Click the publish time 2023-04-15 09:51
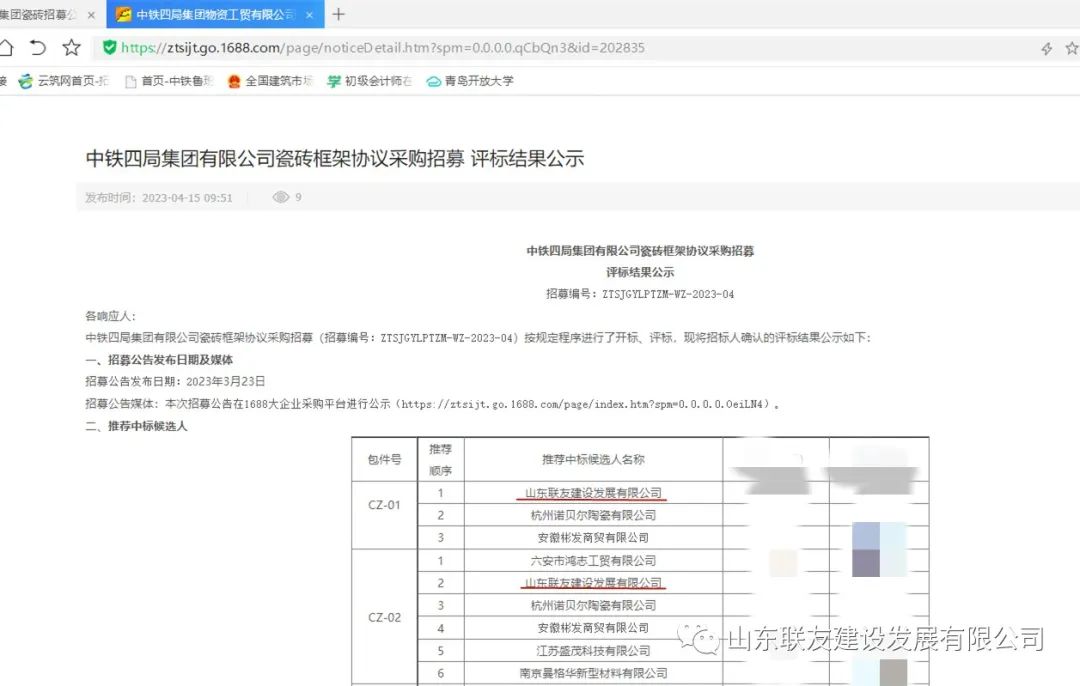 (187, 198)
